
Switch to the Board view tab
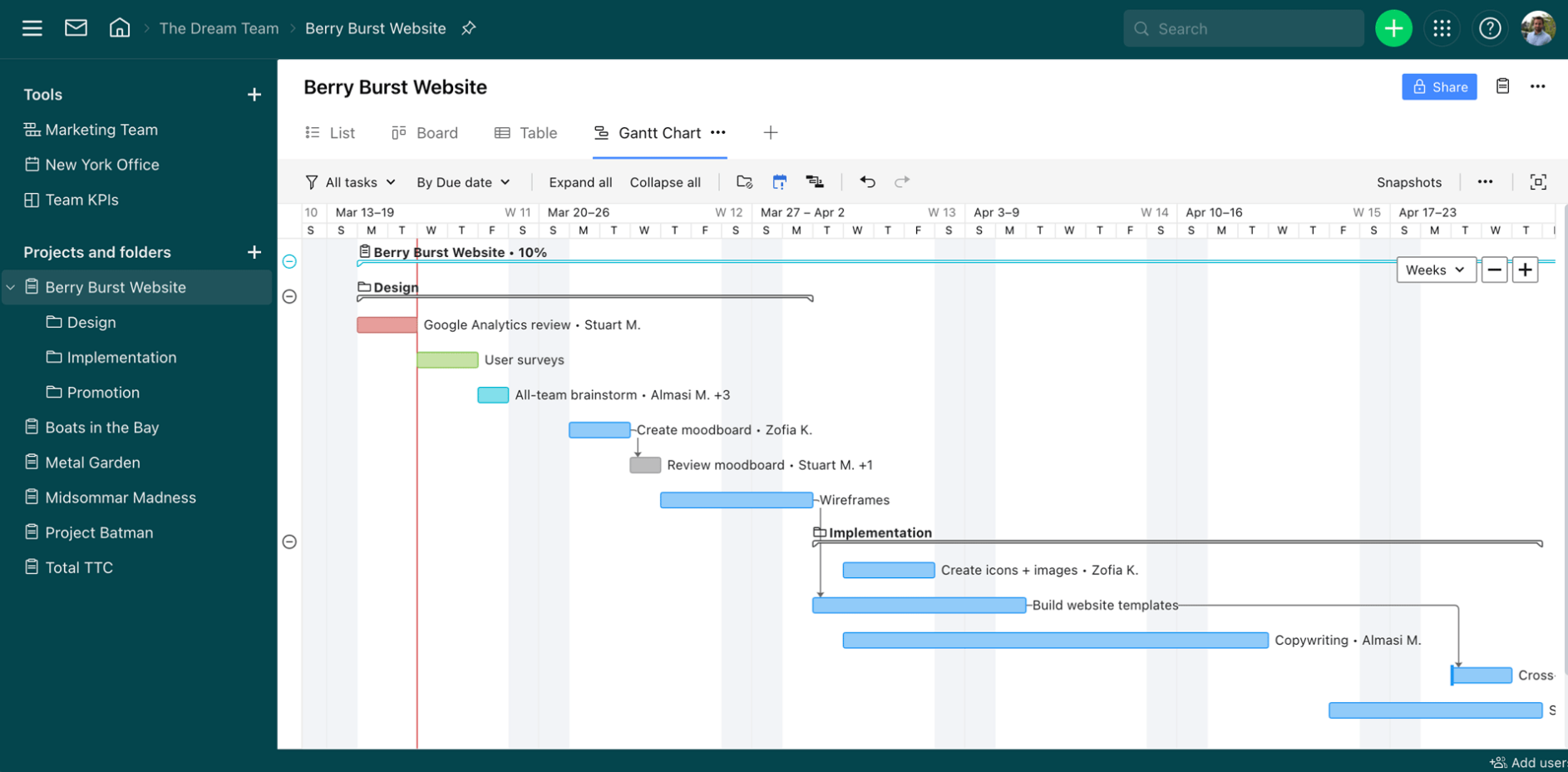[426, 132]
